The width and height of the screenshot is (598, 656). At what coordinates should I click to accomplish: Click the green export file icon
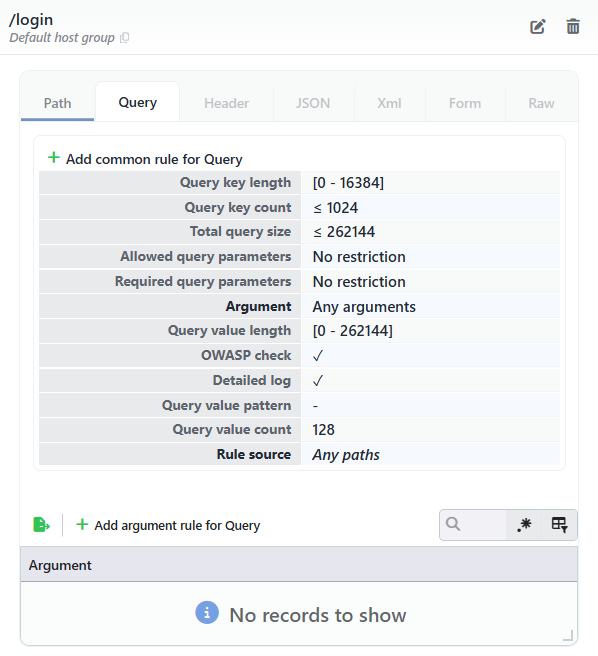coord(41,525)
